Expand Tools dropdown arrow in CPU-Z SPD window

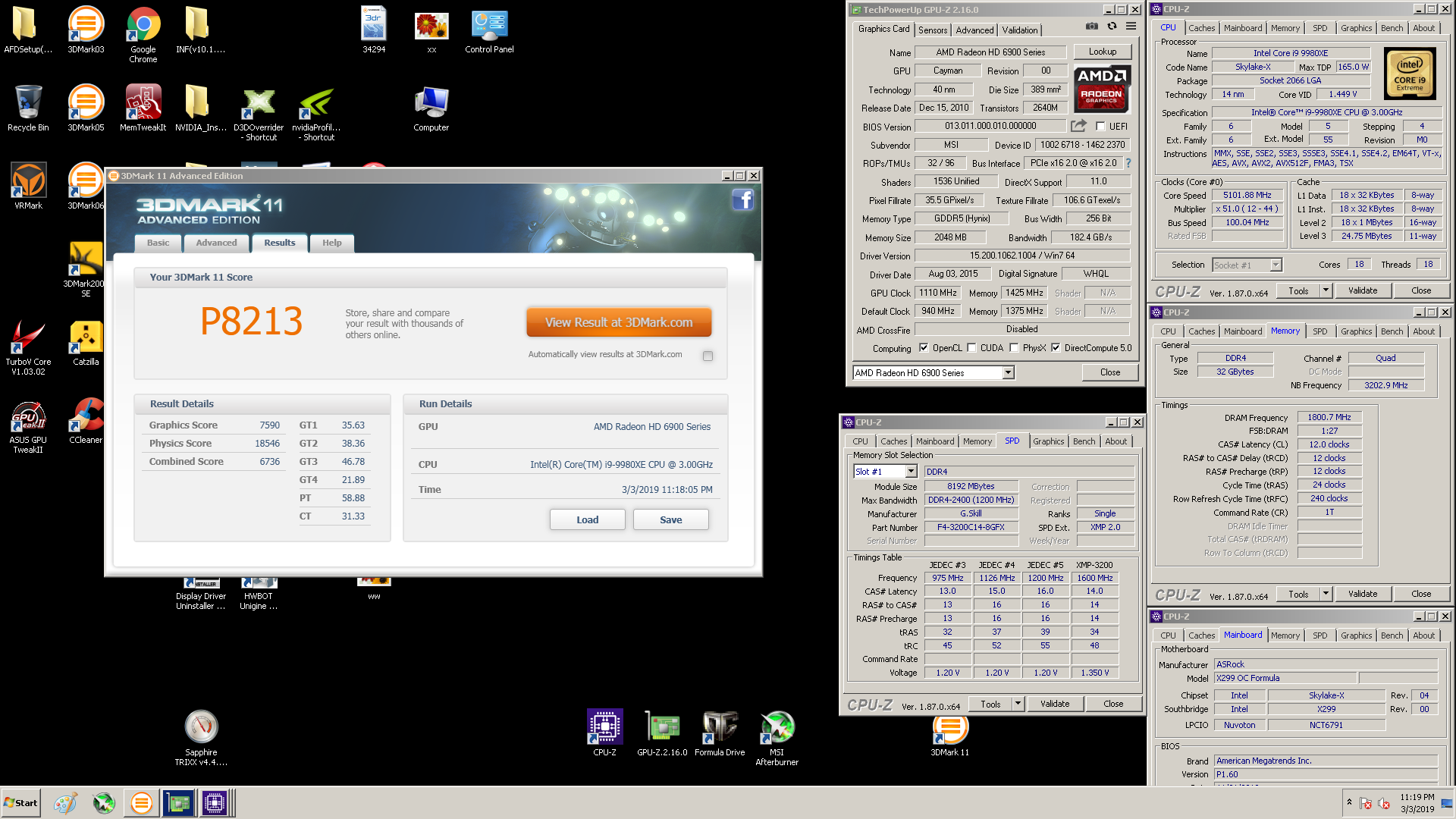click(x=1018, y=704)
